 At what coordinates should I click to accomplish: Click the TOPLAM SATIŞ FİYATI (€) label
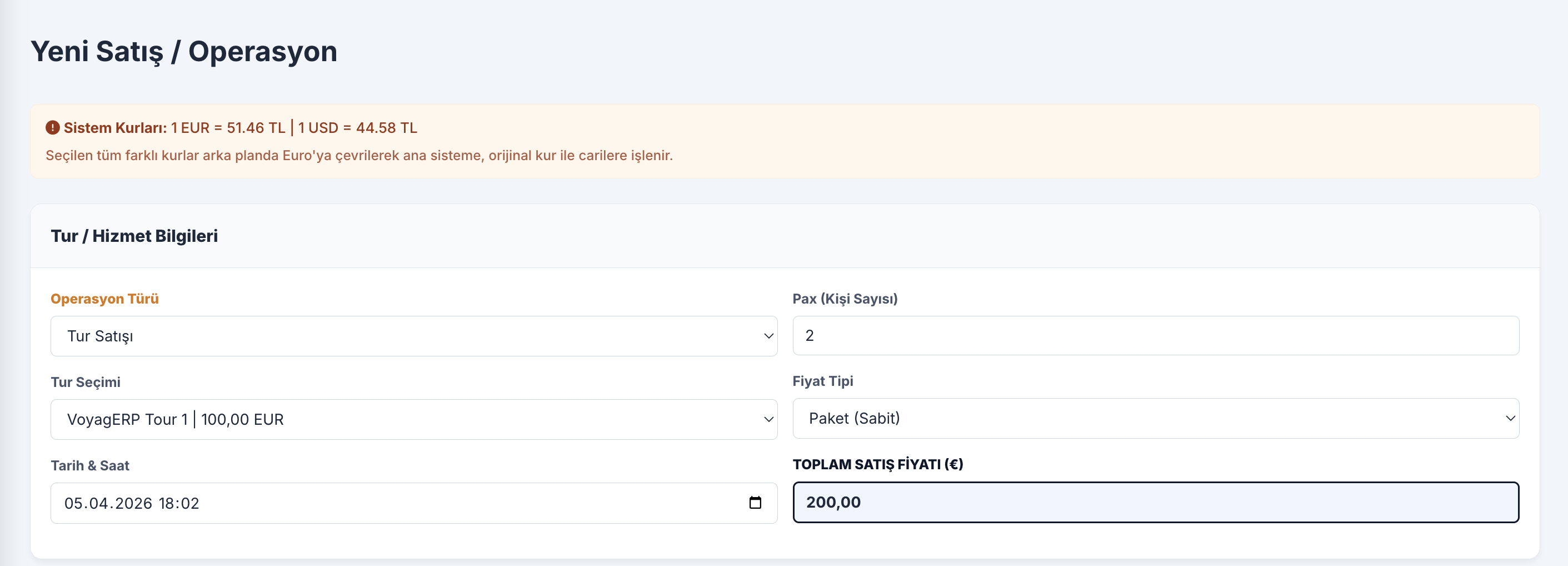tap(877, 464)
